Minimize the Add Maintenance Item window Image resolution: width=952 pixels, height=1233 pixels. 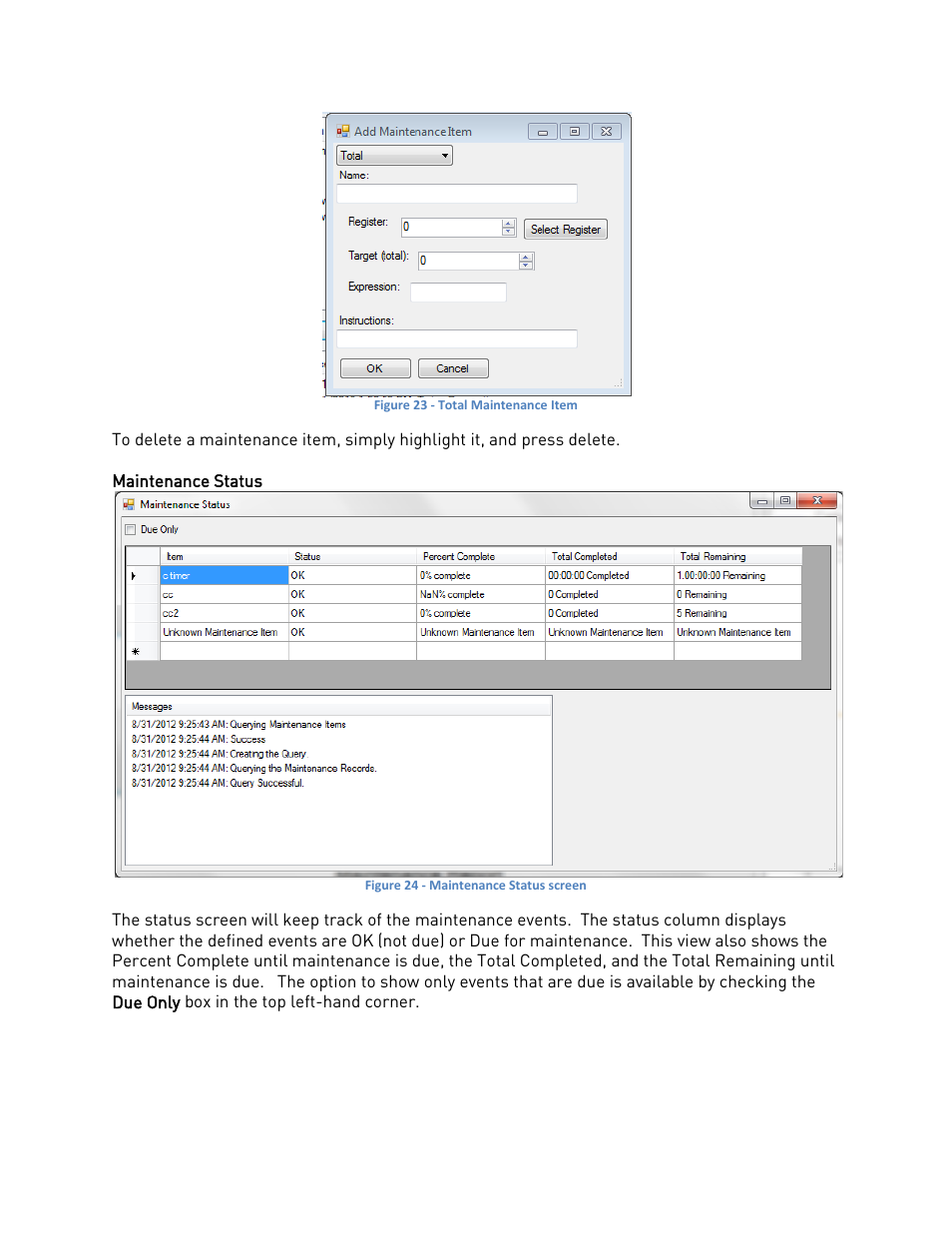pos(543,132)
